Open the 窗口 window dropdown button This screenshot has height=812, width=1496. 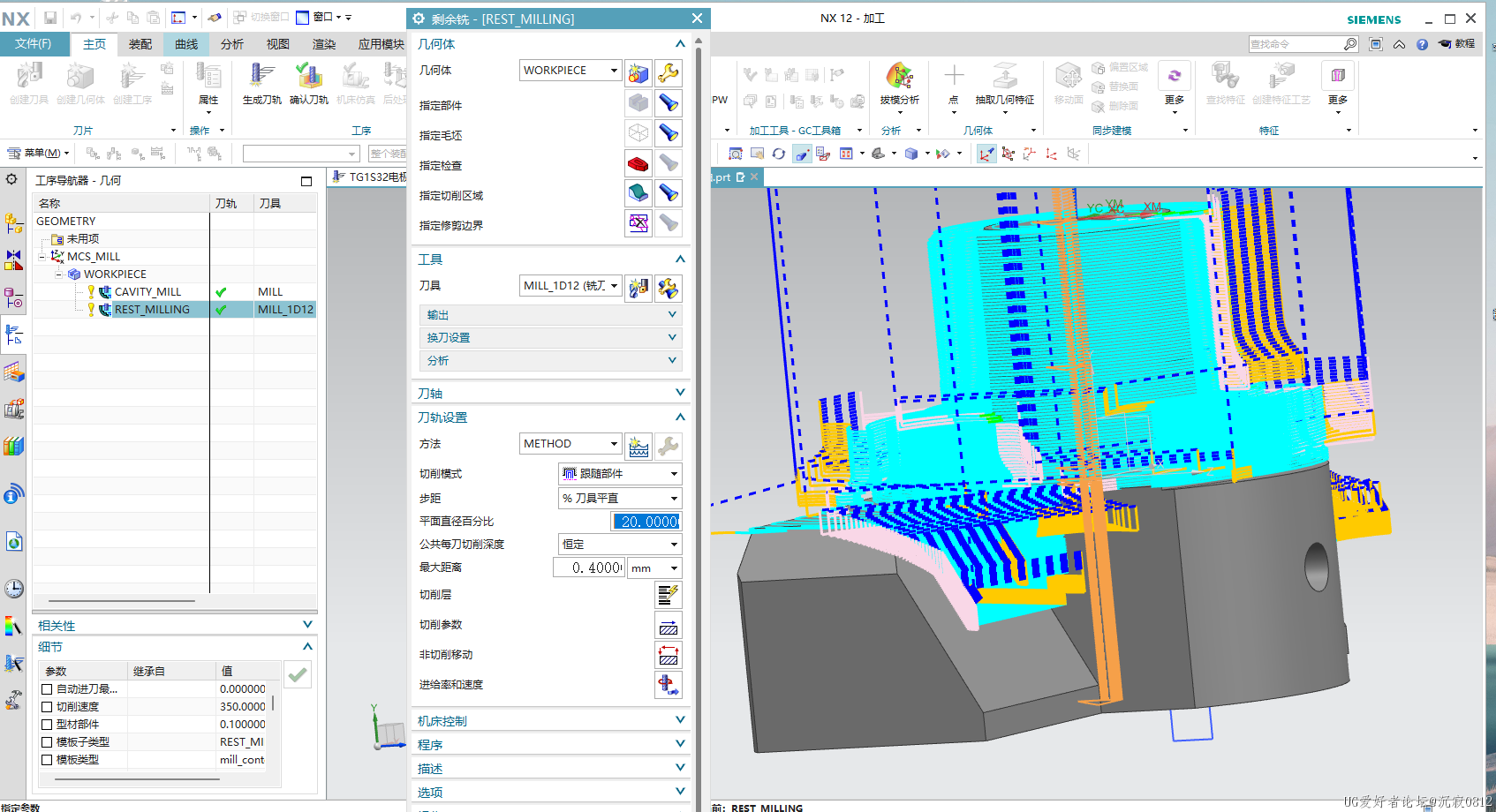(x=323, y=18)
